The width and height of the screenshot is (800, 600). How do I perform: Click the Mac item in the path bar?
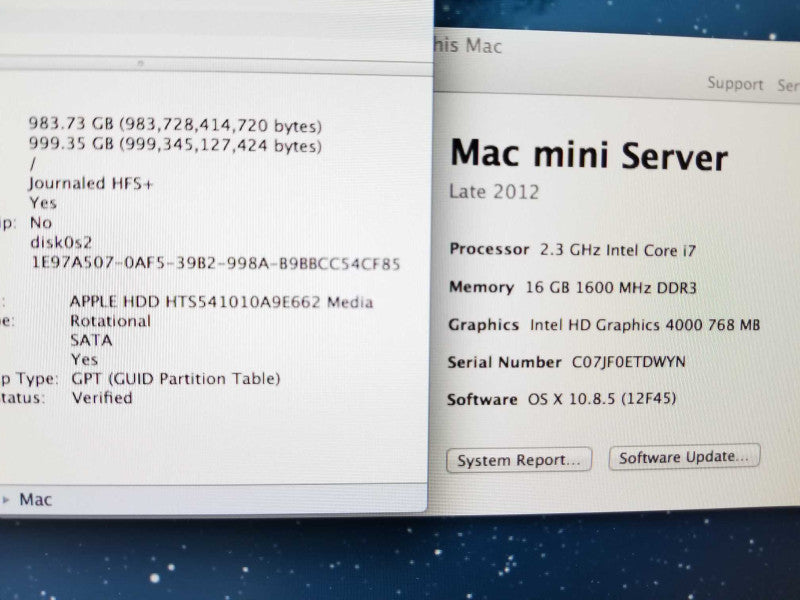coord(35,499)
